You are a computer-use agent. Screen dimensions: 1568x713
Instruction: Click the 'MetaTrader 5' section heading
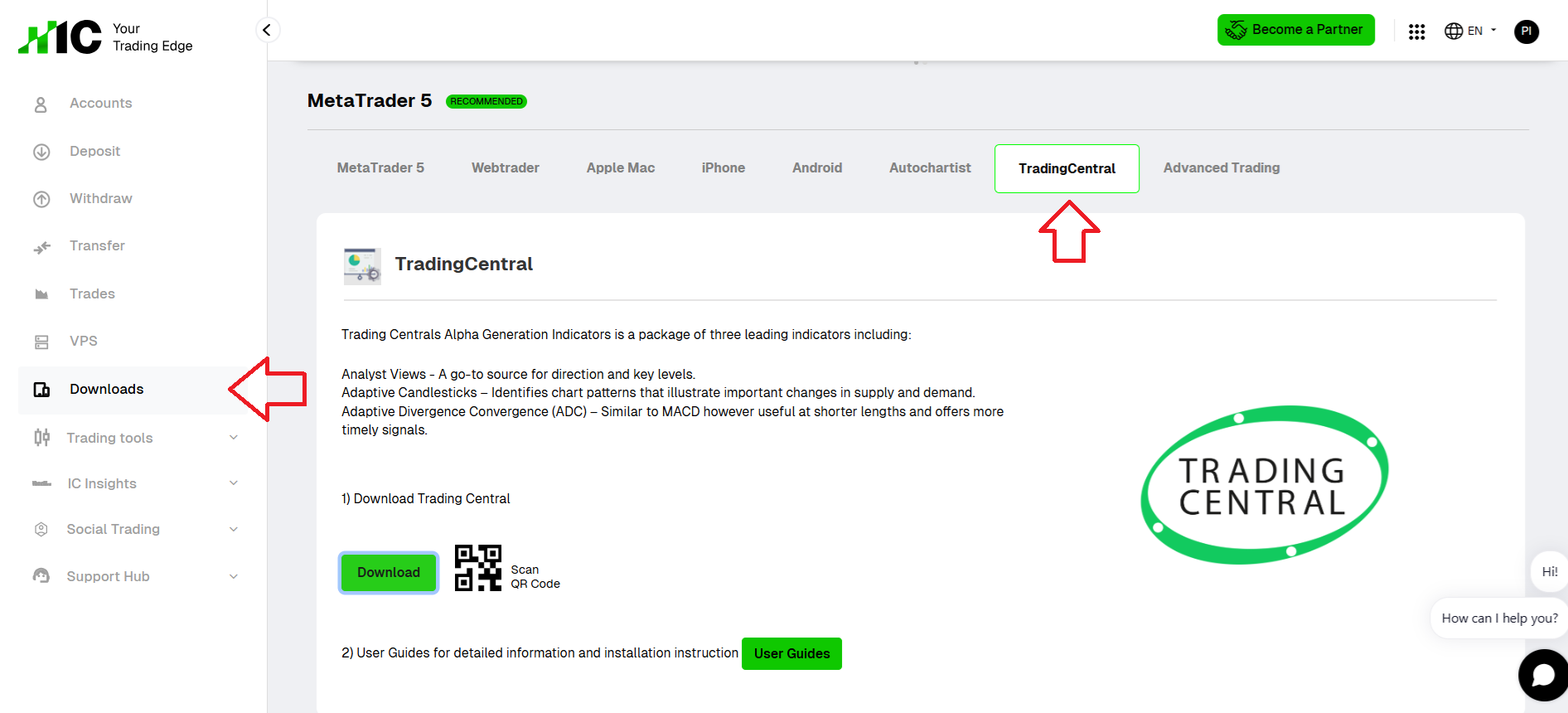pos(370,100)
